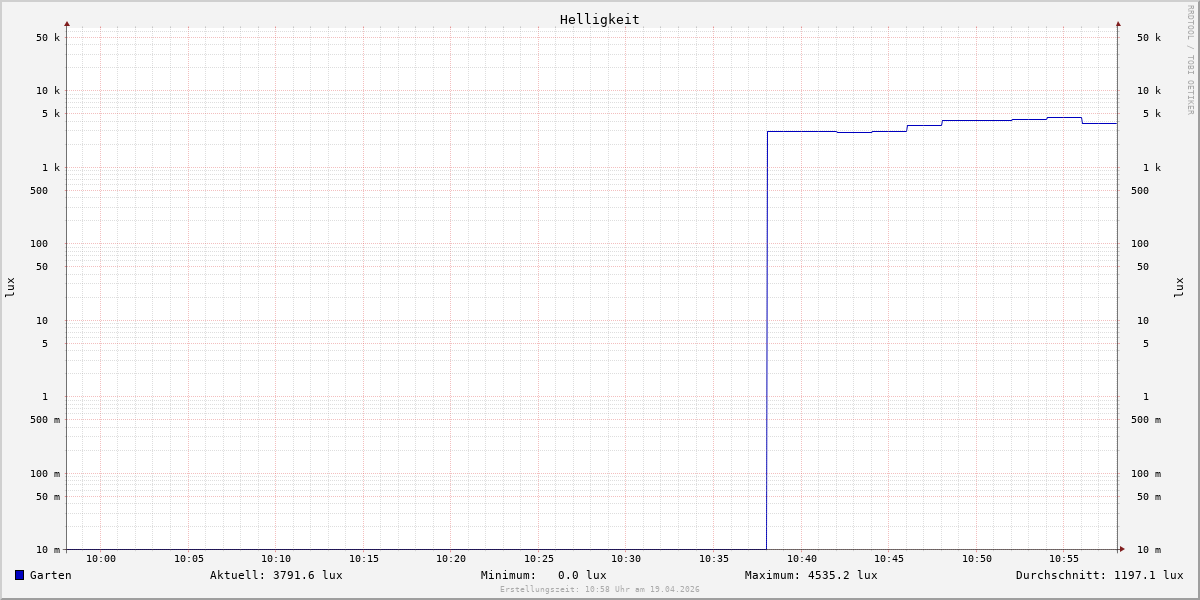The width and height of the screenshot is (1200, 600).
Task: Click the 10:50 time axis label
Action: 977,559
